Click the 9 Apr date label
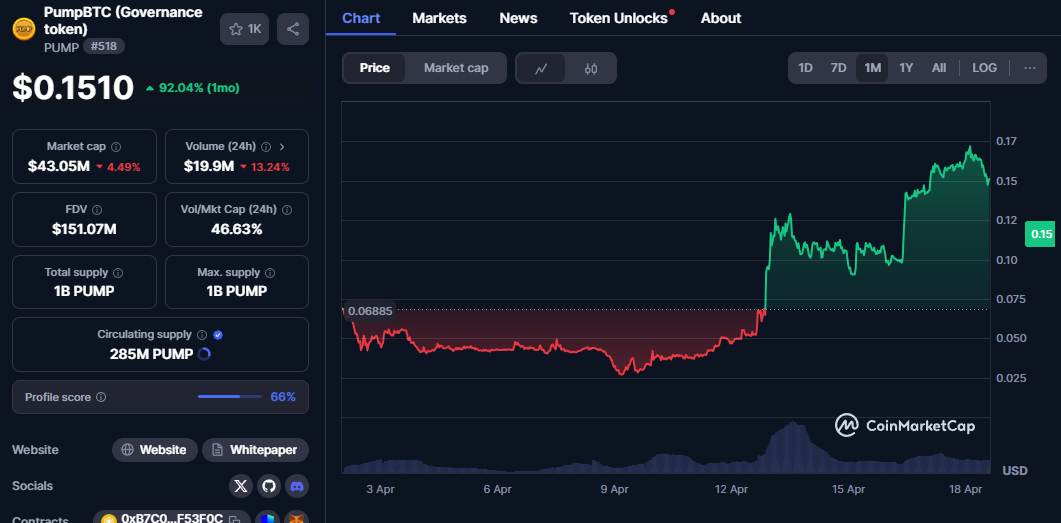Image resolution: width=1061 pixels, height=523 pixels. point(614,488)
